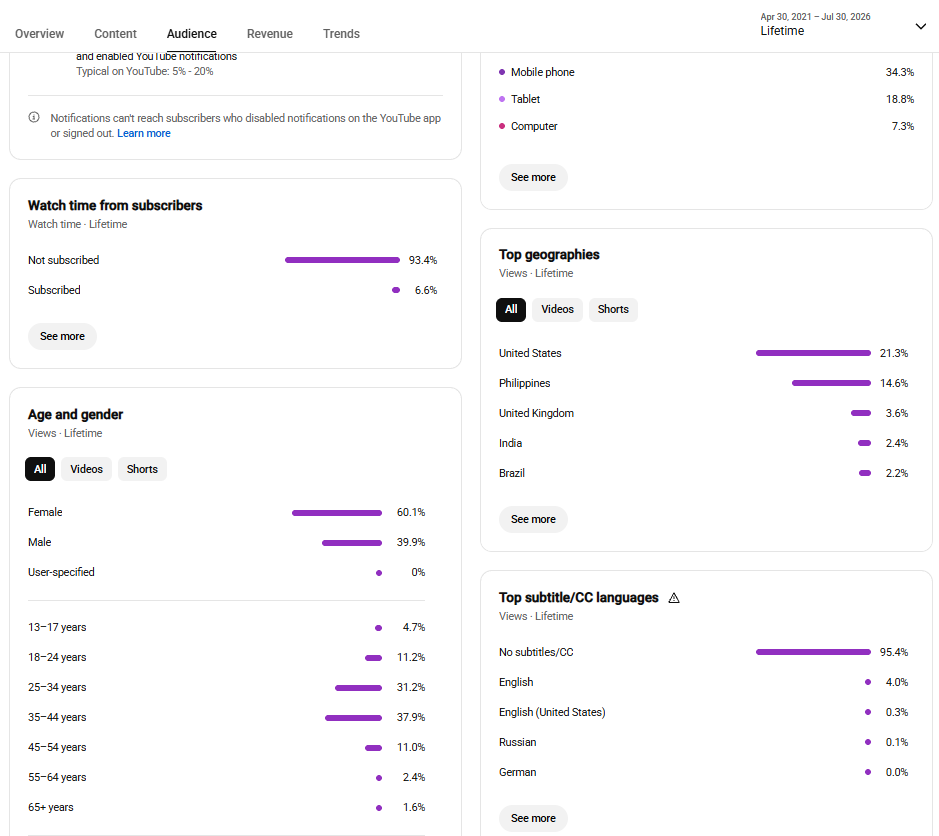The width and height of the screenshot is (939, 836).
Task: Filter Top geographies by Videos
Action: 557,310
